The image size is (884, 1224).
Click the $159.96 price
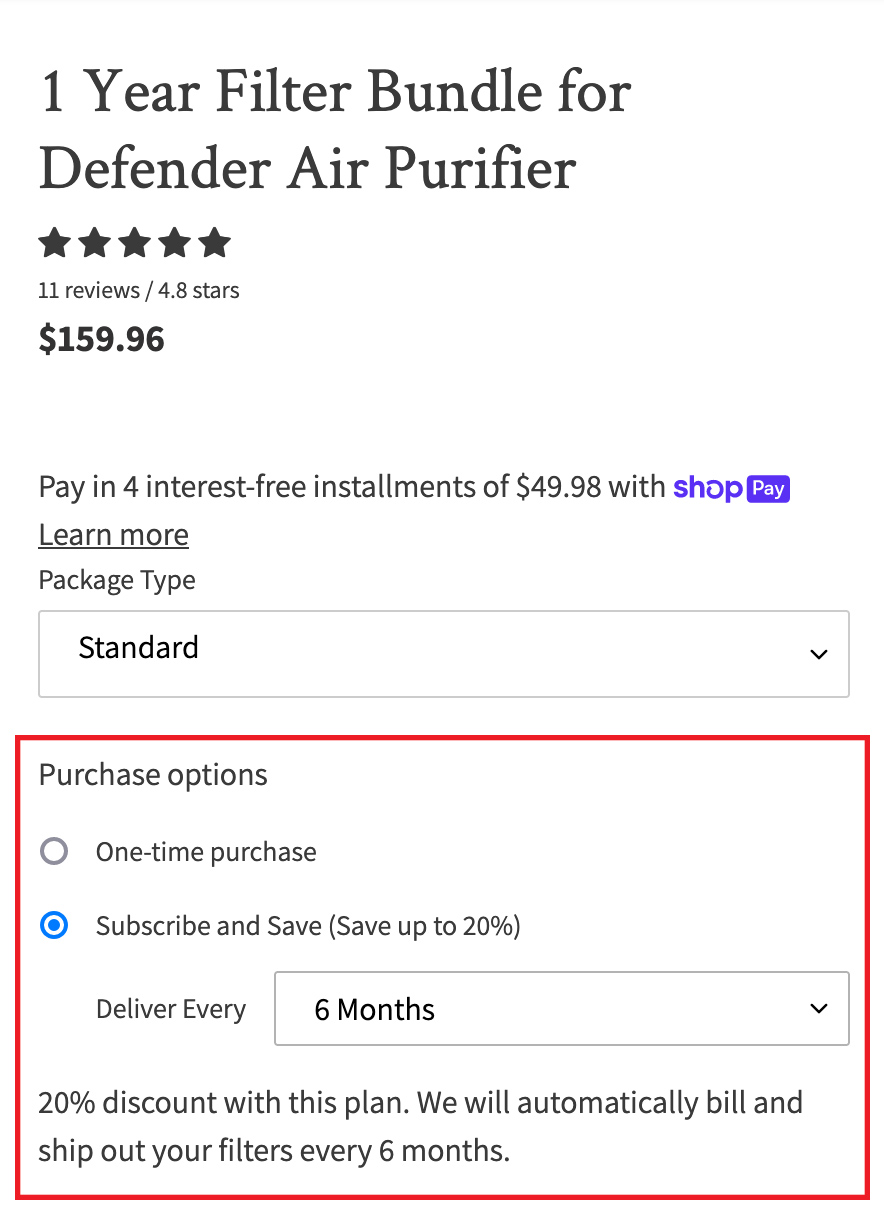[x=102, y=339]
